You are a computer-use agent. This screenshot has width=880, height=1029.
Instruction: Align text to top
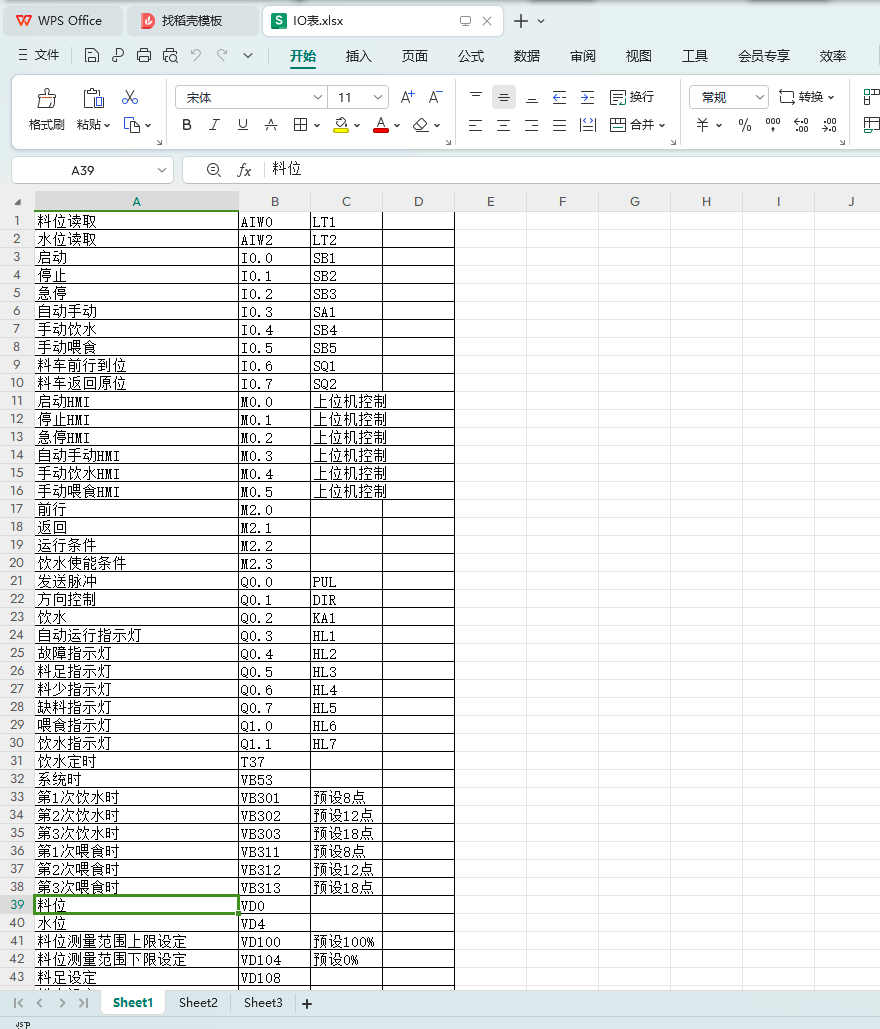tap(476, 97)
